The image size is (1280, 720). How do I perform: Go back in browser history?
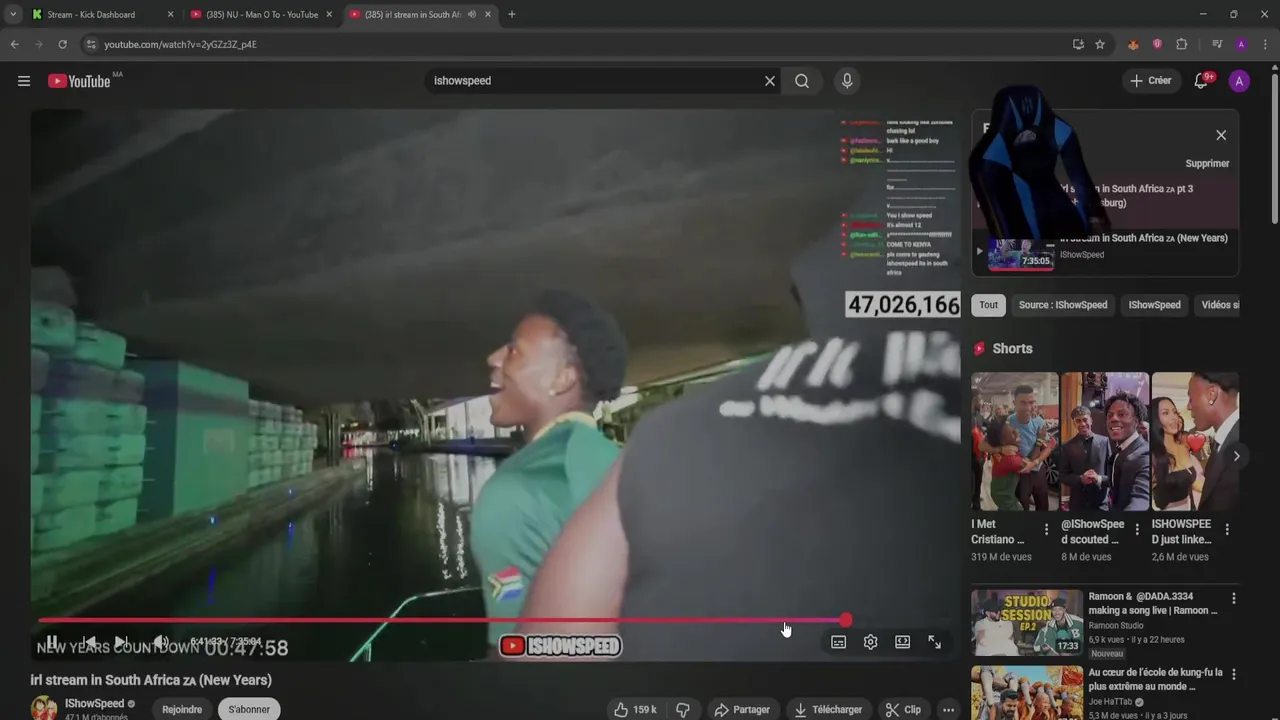pos(14,44)
